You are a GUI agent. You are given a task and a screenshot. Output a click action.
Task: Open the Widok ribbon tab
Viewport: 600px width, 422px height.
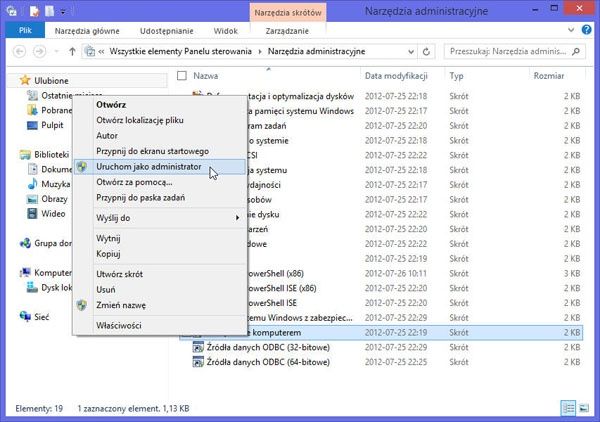pyautogui.click(x=225, y=31)
